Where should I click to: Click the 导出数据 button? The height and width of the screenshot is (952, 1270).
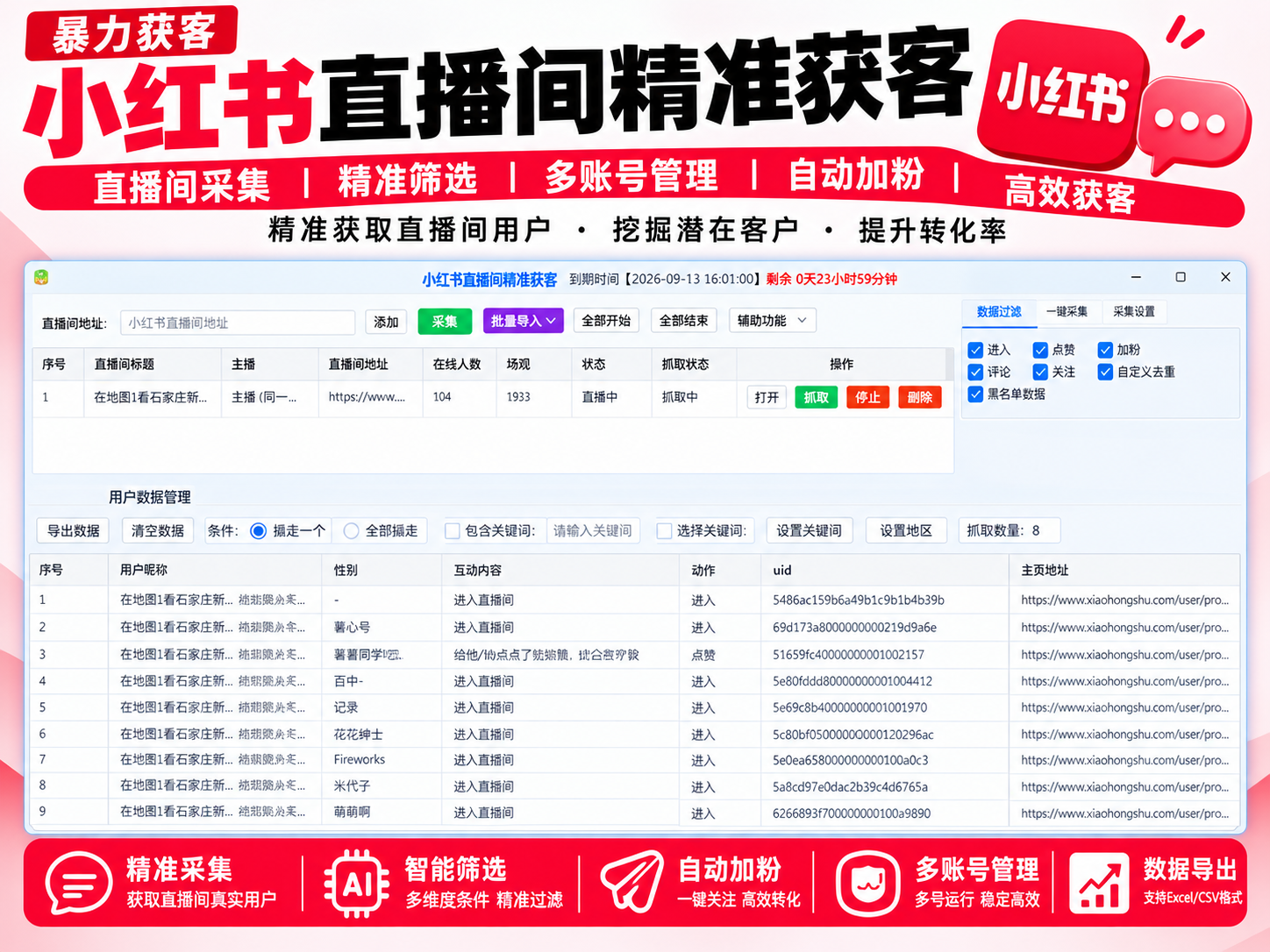pos(73,530)
